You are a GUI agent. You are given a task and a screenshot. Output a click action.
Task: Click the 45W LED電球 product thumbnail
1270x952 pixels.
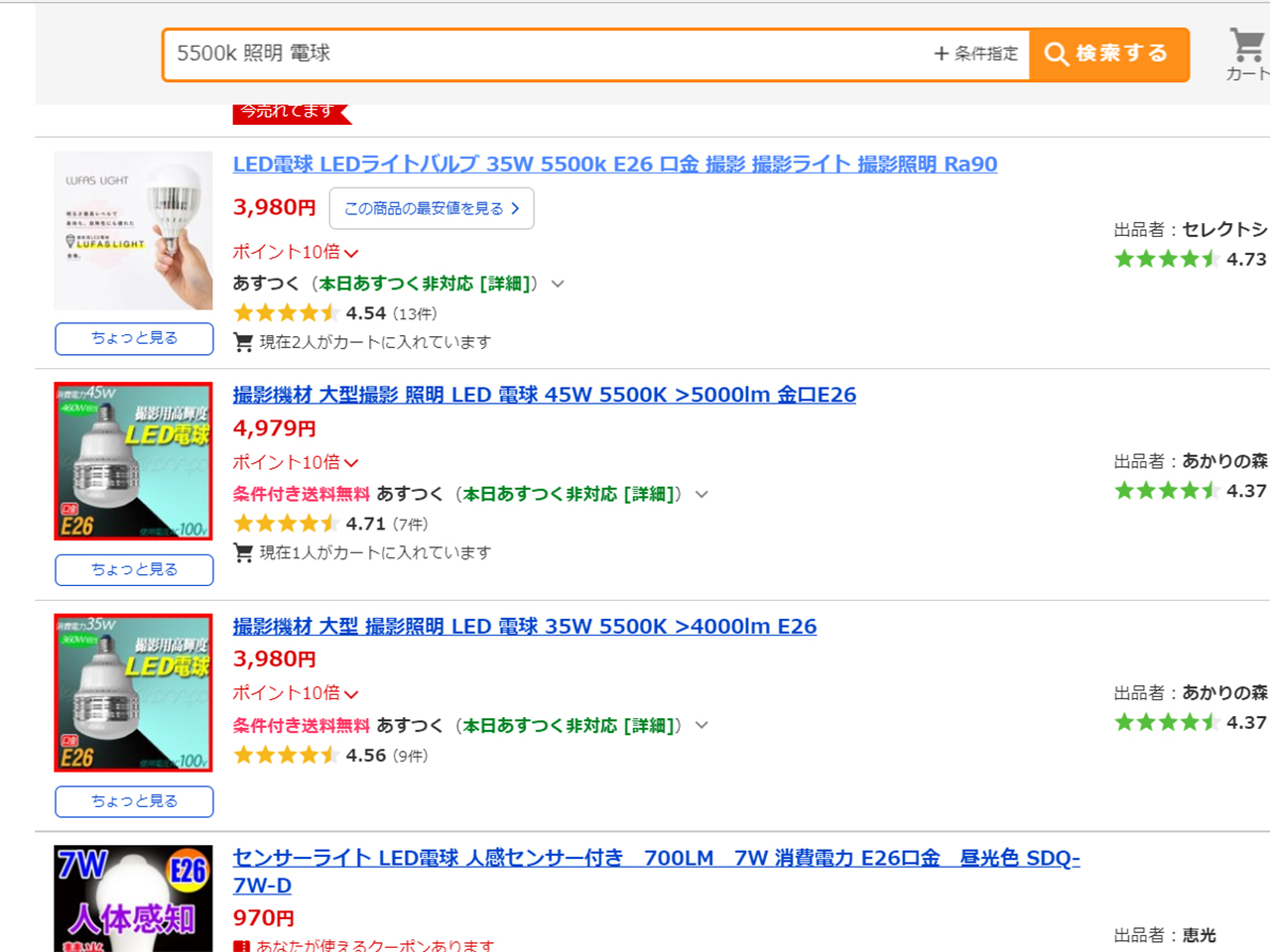point(133,461)
